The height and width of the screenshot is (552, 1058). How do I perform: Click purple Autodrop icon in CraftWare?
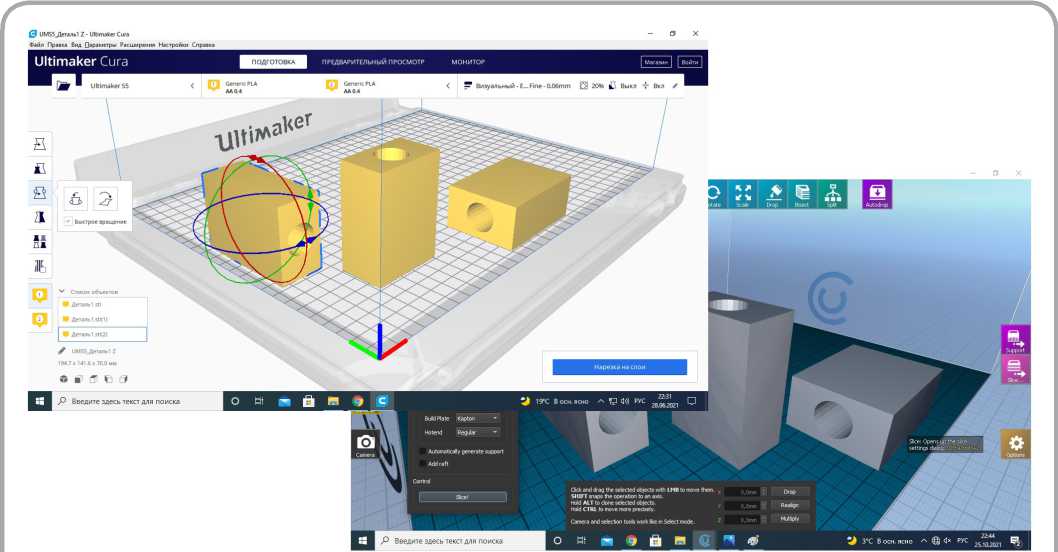(877, 194)
